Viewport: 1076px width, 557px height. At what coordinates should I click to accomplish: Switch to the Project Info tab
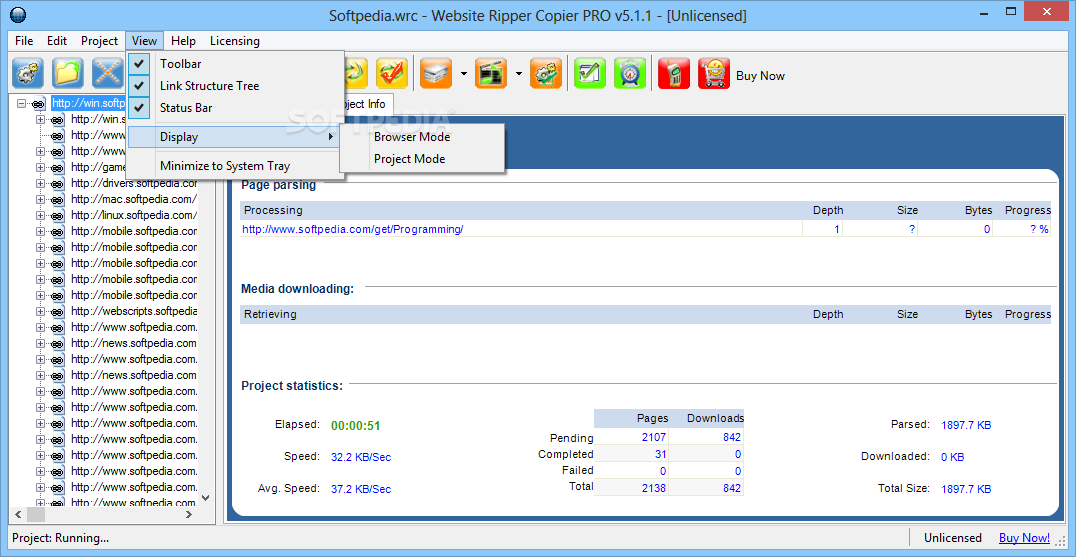[367, 104]
